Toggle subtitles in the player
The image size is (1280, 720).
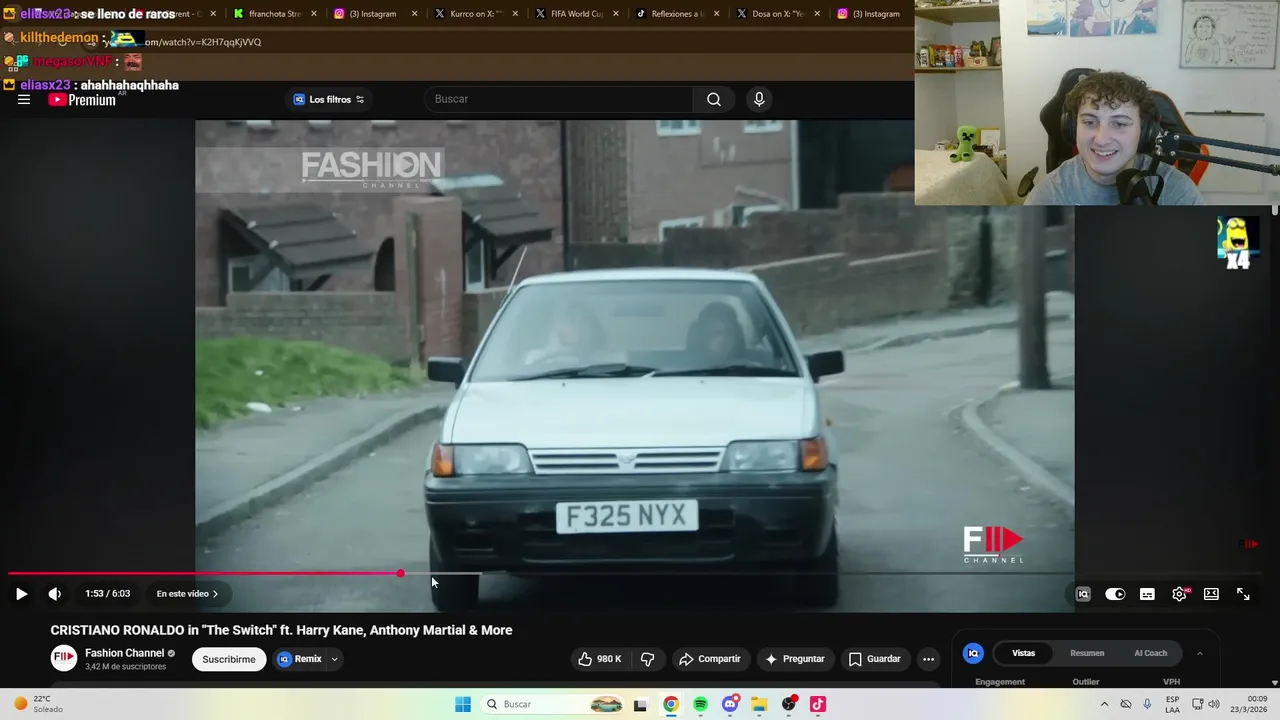(1147, 594)
